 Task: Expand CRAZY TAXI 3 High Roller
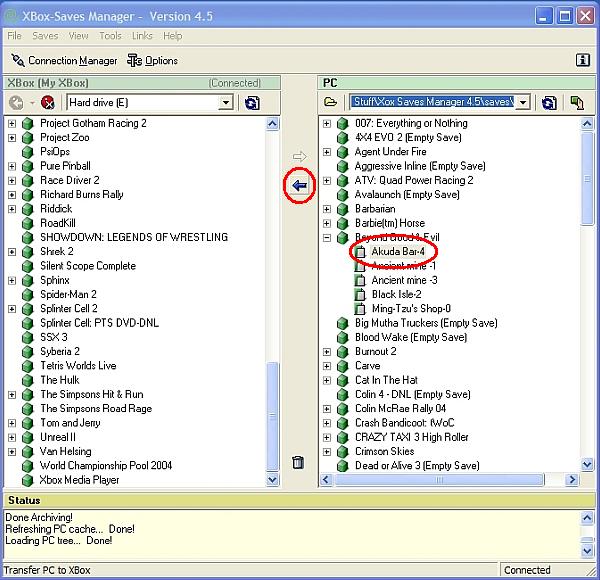[x=327, y=437]
